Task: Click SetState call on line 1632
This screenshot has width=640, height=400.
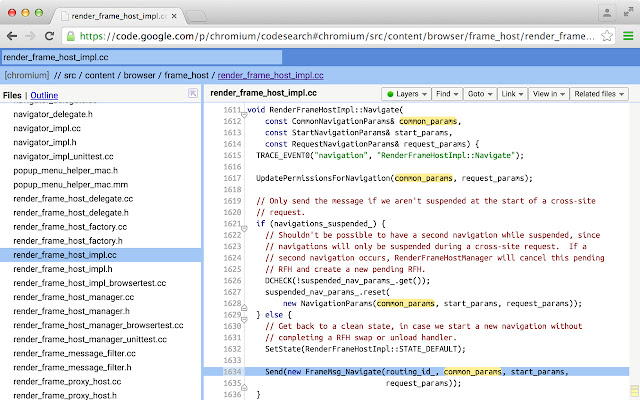Action: tap(283, 349)
